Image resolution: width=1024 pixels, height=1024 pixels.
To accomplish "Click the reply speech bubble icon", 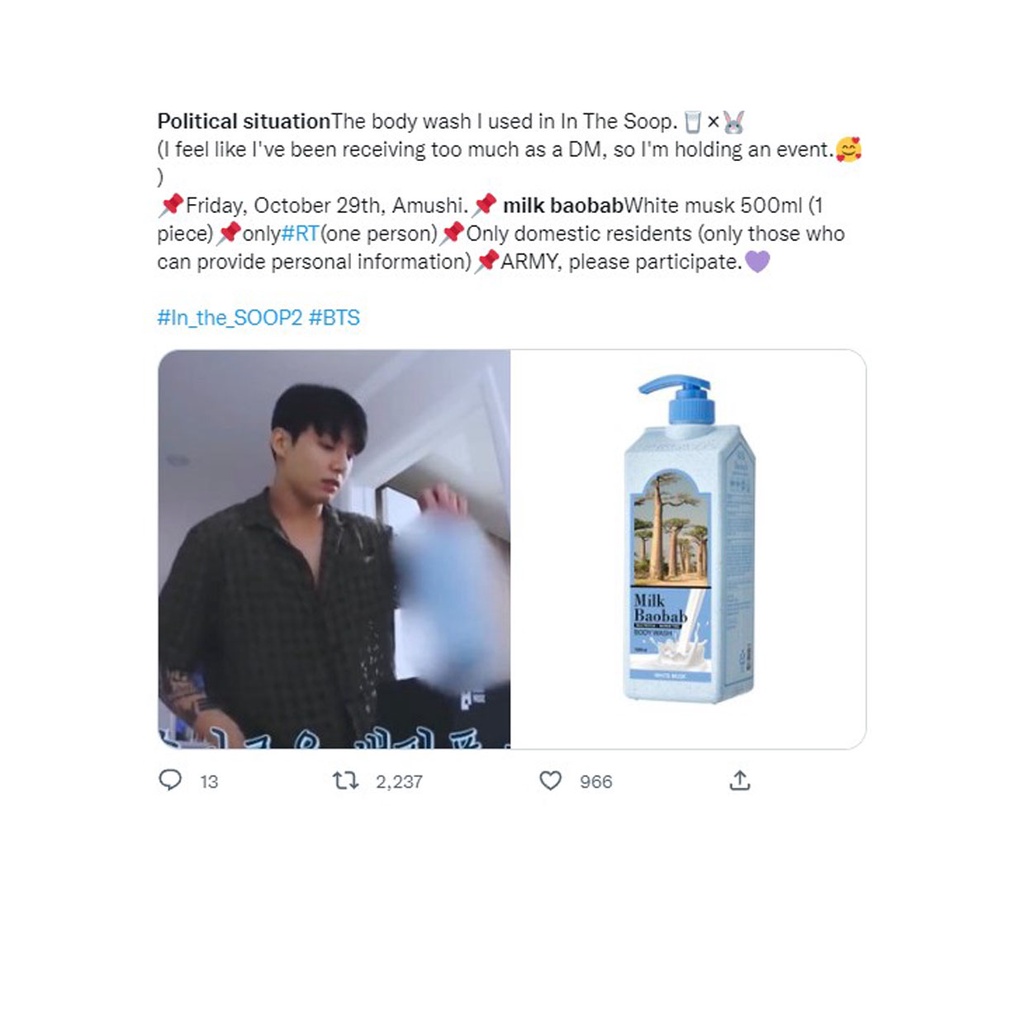I will click(170, 780).
